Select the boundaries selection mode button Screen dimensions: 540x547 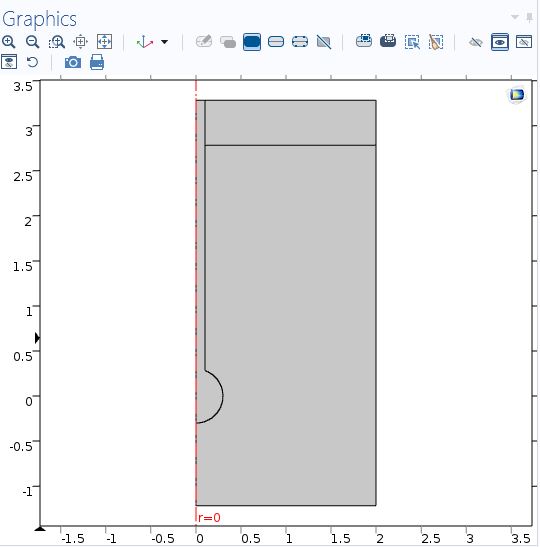276,42
